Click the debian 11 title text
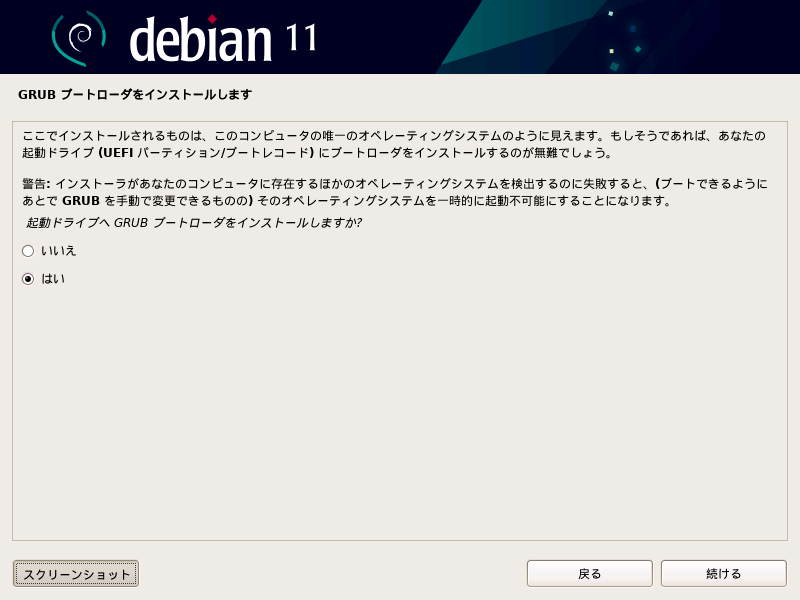Image resolution: width=800 pixels, height=600 pixels. coord(223,39)
